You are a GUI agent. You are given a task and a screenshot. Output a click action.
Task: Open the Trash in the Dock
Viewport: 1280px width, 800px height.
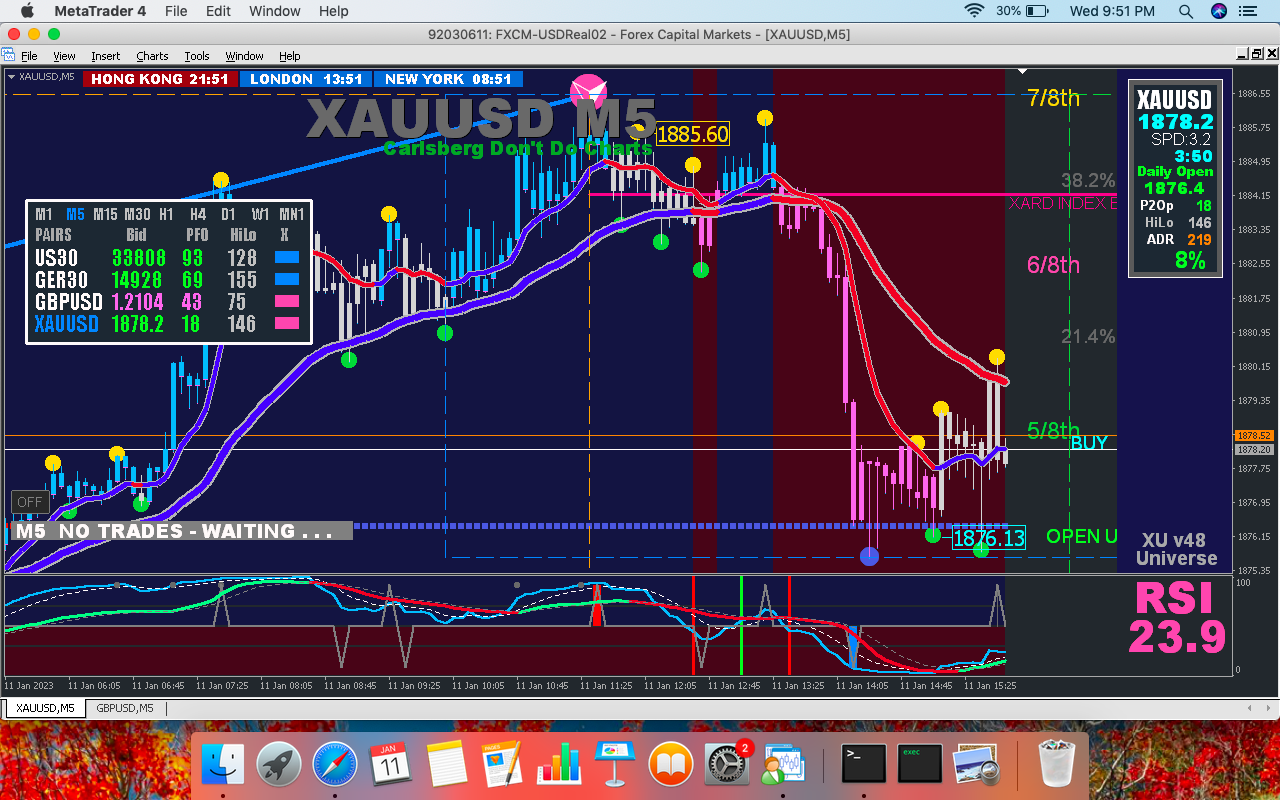click(x=1055, y=765)
